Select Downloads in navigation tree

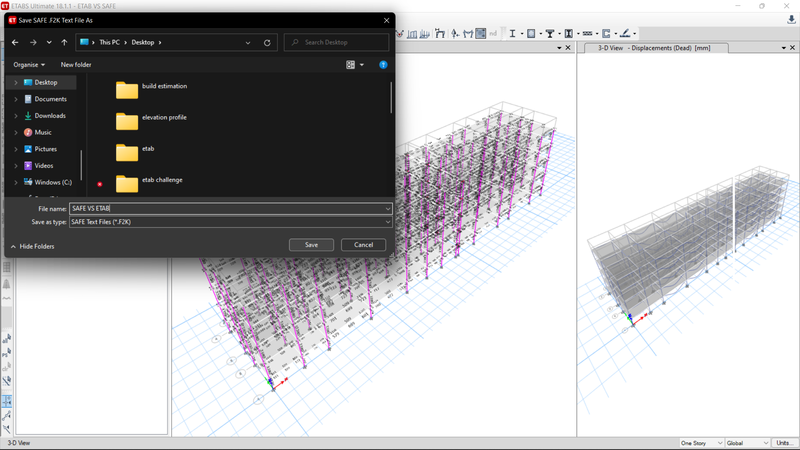pyautogui.click(x=50, y=116)
